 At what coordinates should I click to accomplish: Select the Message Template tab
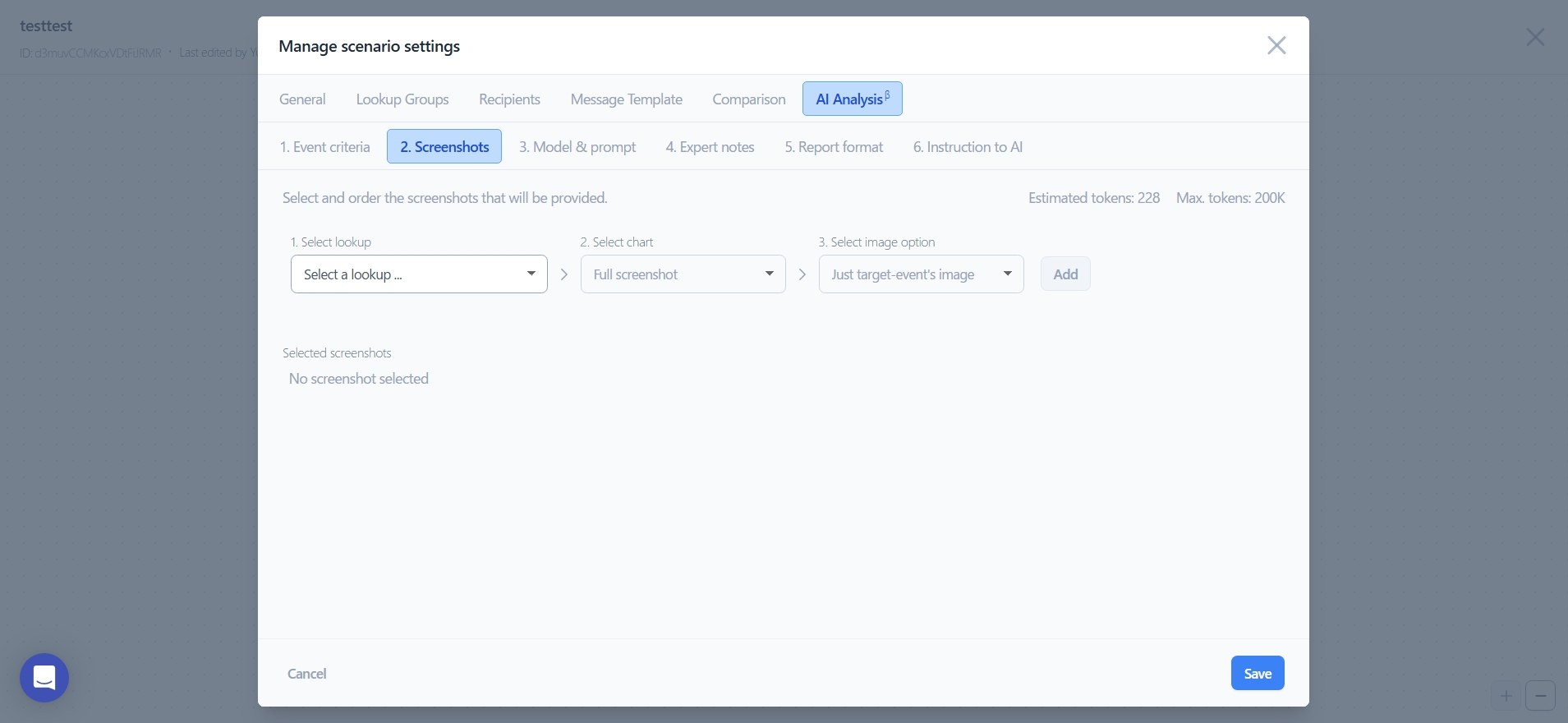tap(626, 99)
